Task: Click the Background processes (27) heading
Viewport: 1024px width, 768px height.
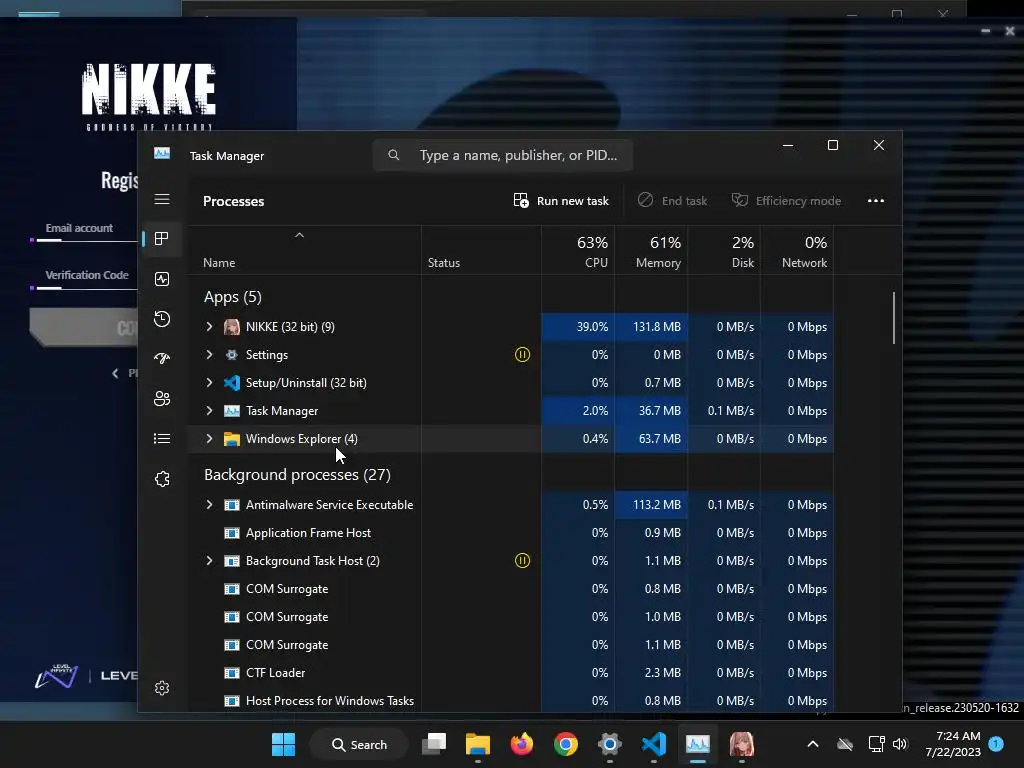Action: 297,475
